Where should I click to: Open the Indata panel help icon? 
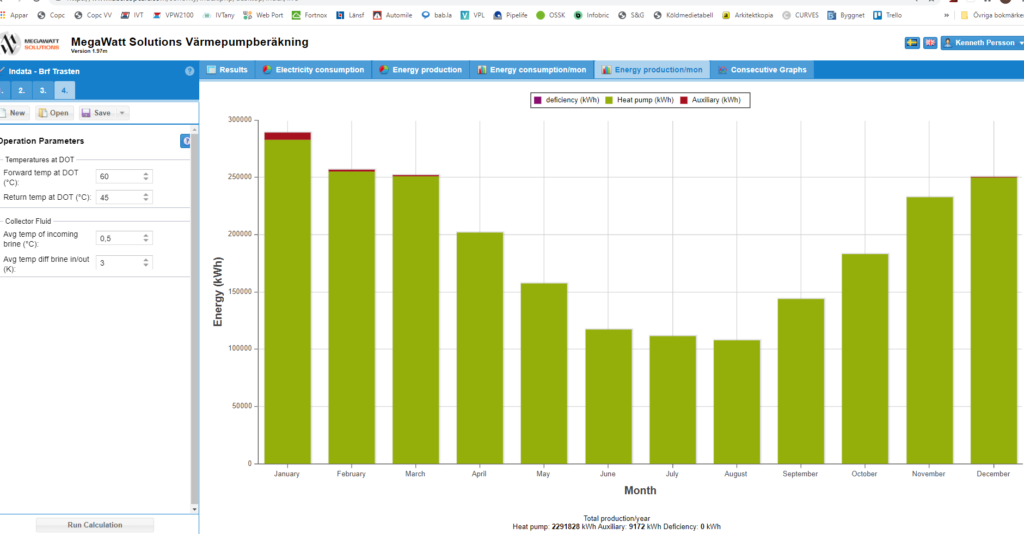189,71
